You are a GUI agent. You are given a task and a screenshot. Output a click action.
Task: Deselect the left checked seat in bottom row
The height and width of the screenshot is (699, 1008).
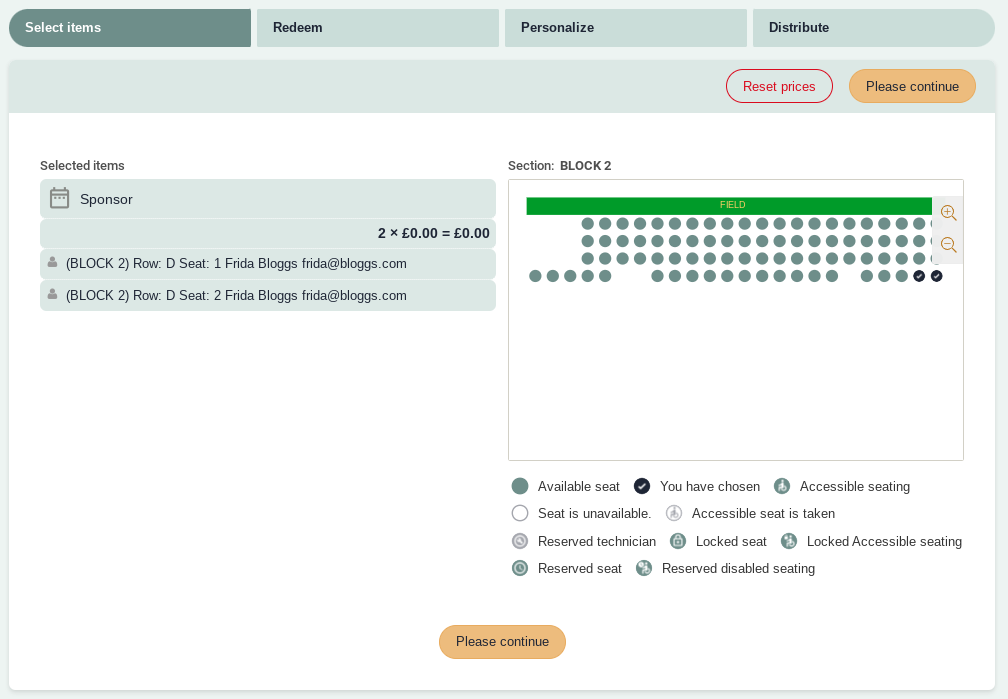pyautogui.click(x=919, y=276)
